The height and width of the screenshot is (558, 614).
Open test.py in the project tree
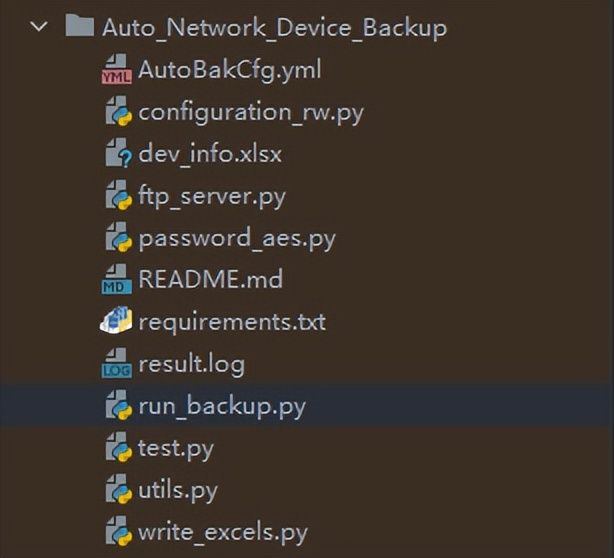176,449
